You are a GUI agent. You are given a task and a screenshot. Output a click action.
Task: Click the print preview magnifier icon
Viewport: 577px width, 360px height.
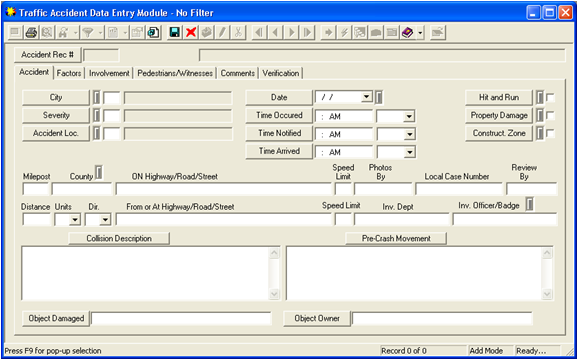pos(47,33)
